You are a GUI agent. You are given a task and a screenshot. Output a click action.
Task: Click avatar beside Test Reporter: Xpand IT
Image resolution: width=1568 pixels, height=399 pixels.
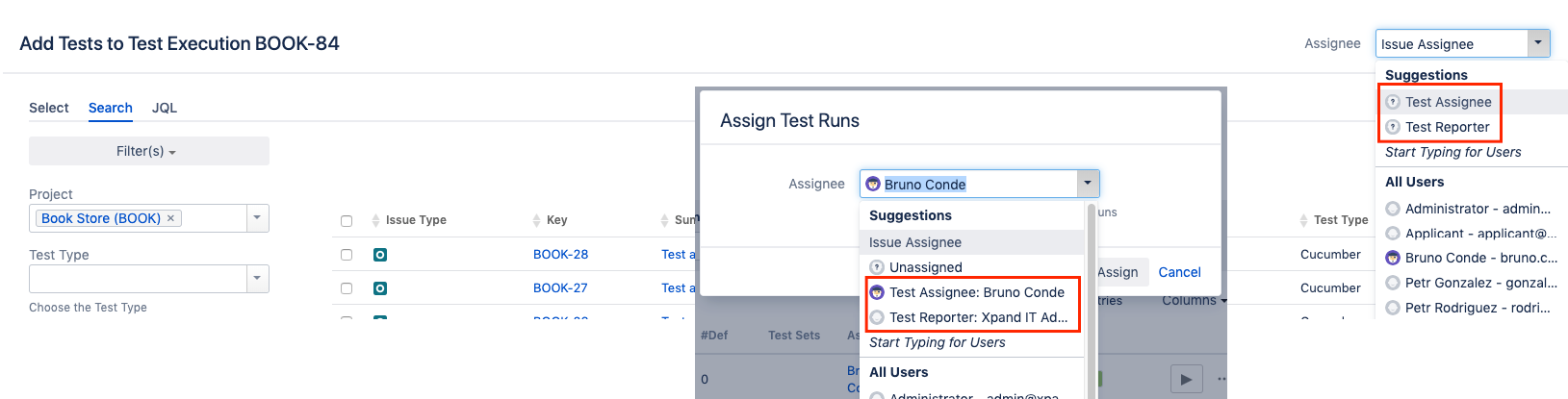click(x=877, y=317)
